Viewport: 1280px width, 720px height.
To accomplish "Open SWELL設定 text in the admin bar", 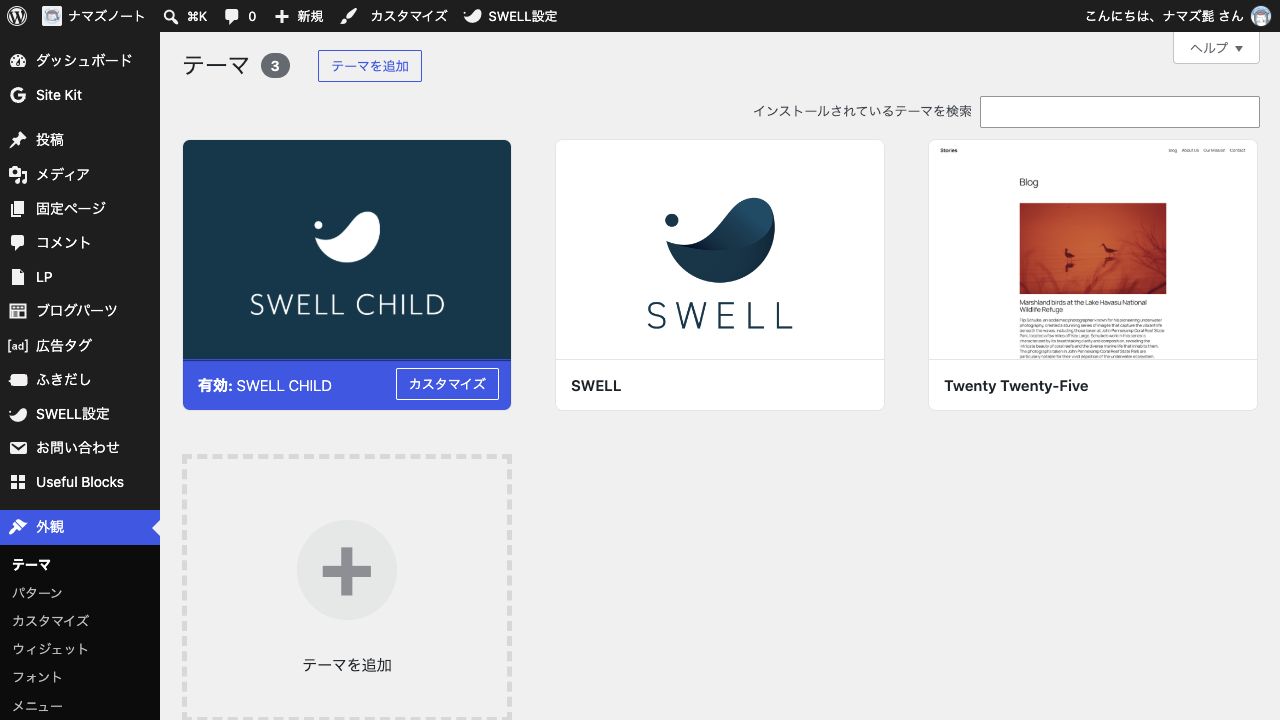I will 523,16.
